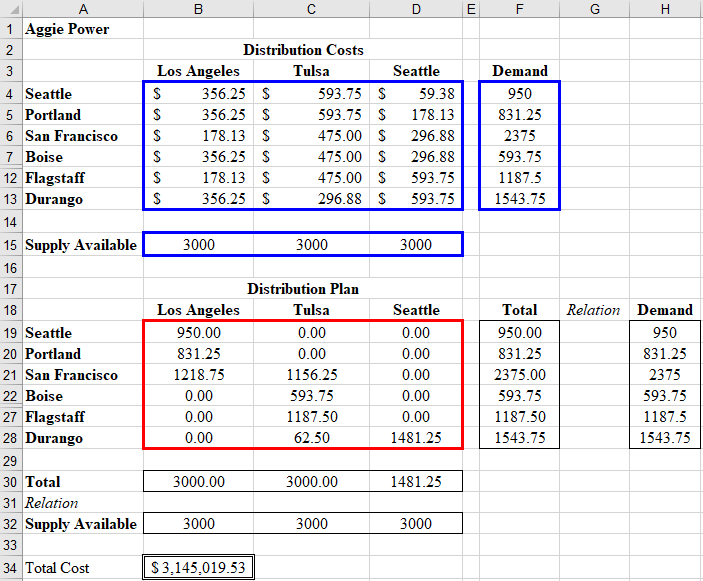
Task: Click the Flagstaff label in row 27
Action: pos(55,417)
